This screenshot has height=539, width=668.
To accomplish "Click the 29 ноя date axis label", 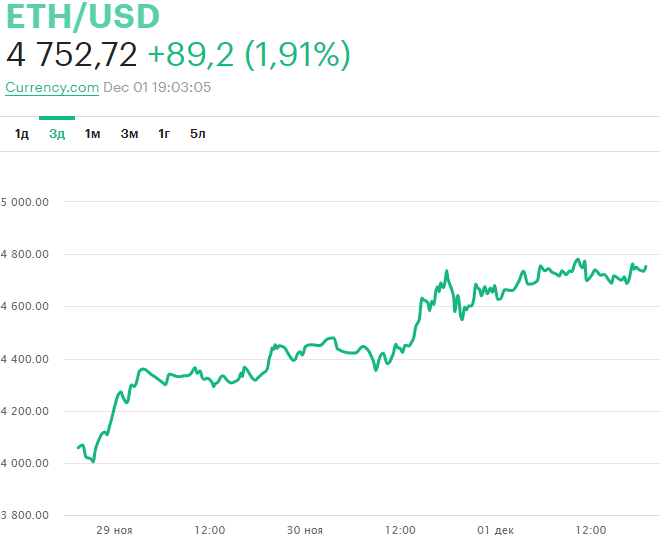I will click(114, 530).
